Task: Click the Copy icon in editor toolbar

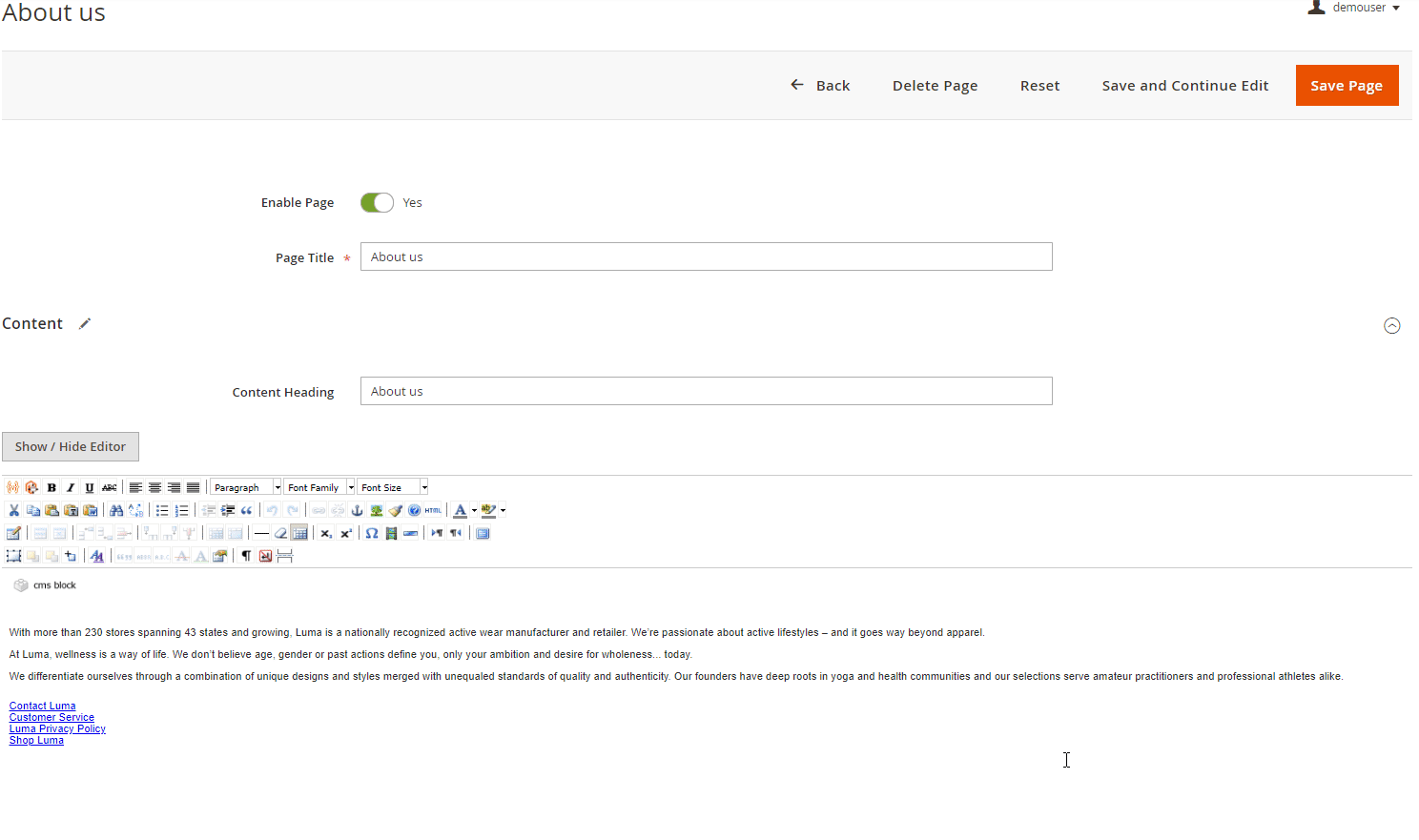Action: coord(32,510)
